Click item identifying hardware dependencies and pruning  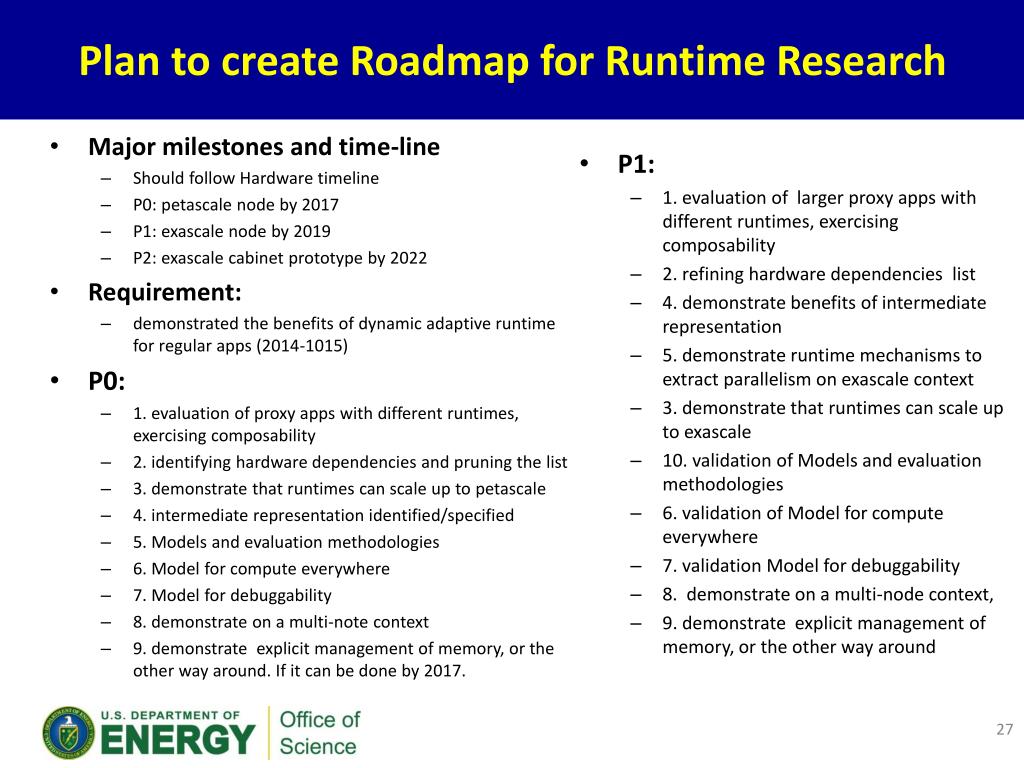[350, 462]
